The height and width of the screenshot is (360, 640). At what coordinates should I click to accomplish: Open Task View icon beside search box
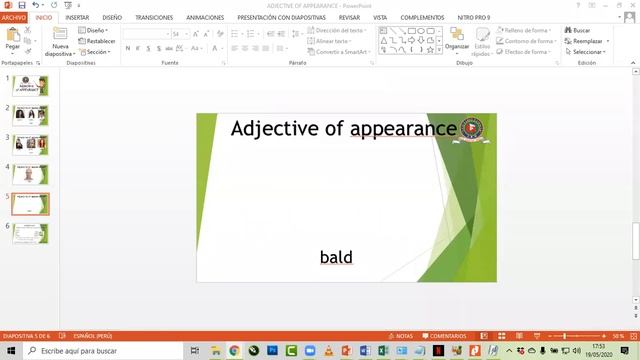(x=195, y=351)
